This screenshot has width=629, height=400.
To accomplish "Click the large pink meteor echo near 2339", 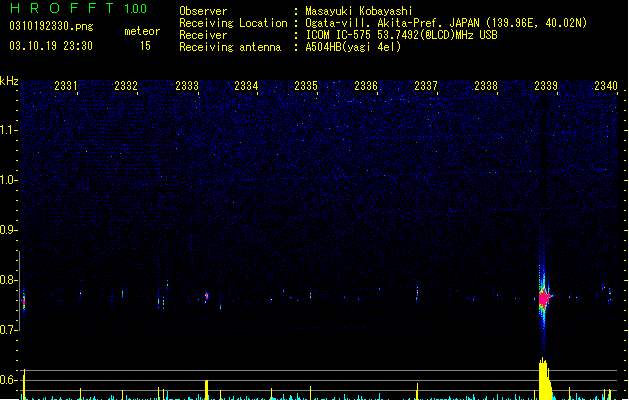I will [x=544, y=298].
